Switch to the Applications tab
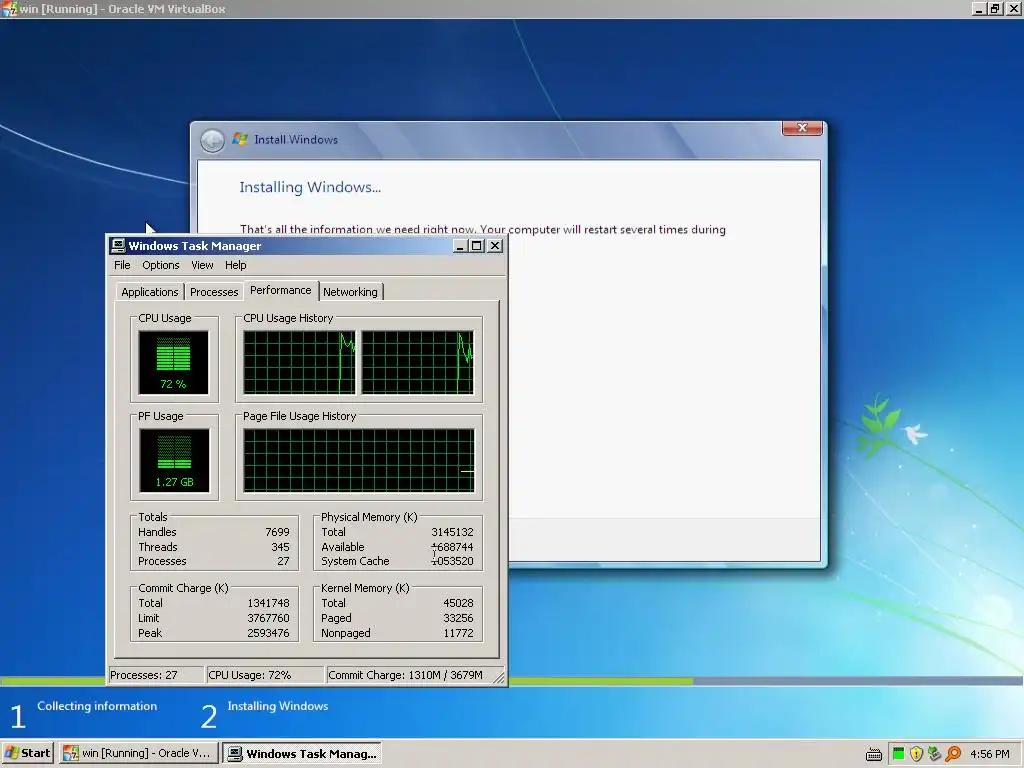Screen dimensions: 1024x768 pyautogui.click(x=150, y=292)
